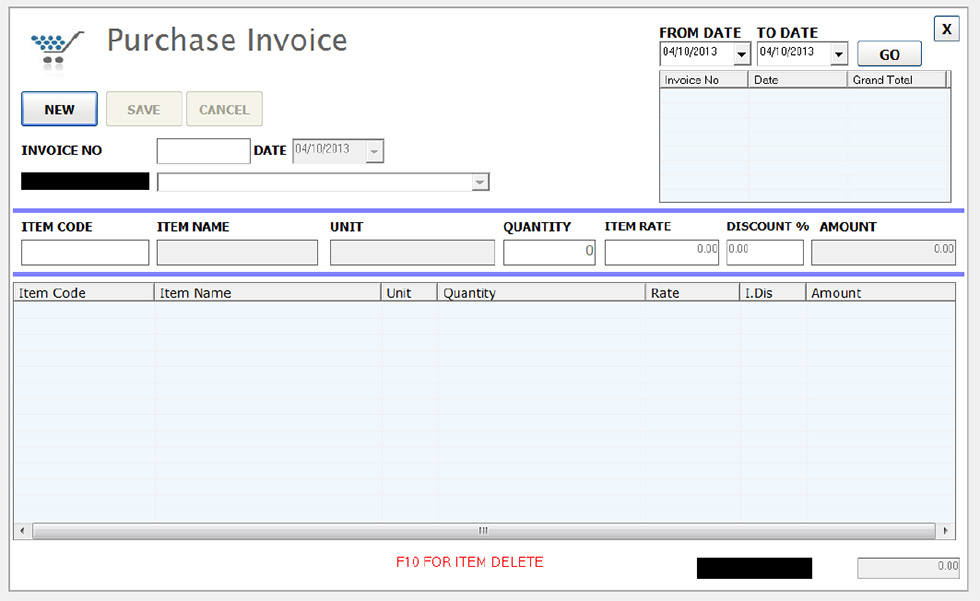Click the QUANTITY input box

click(548, 252)
